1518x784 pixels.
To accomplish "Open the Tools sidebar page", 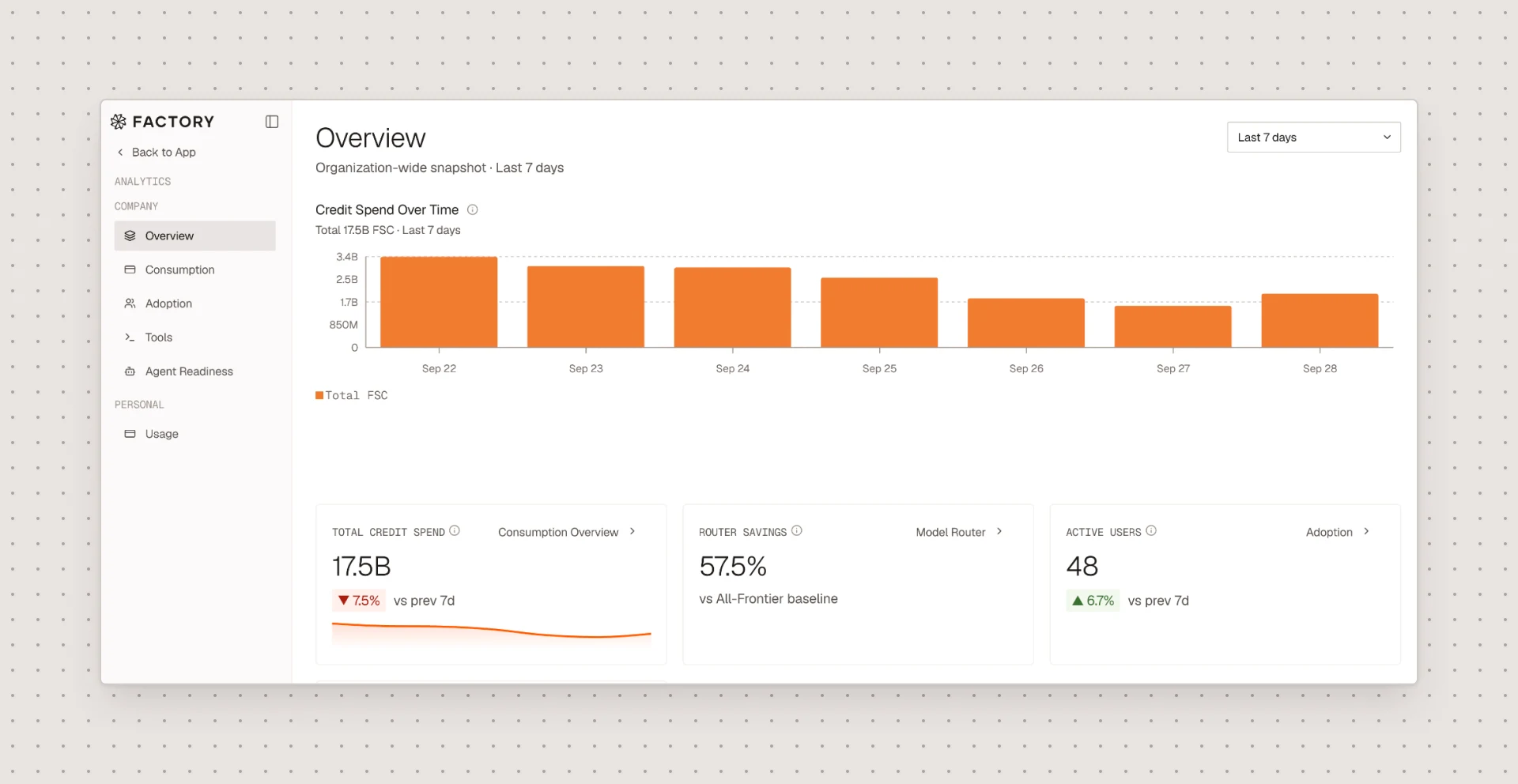I will pyautogui.click(x=195, y=337).
